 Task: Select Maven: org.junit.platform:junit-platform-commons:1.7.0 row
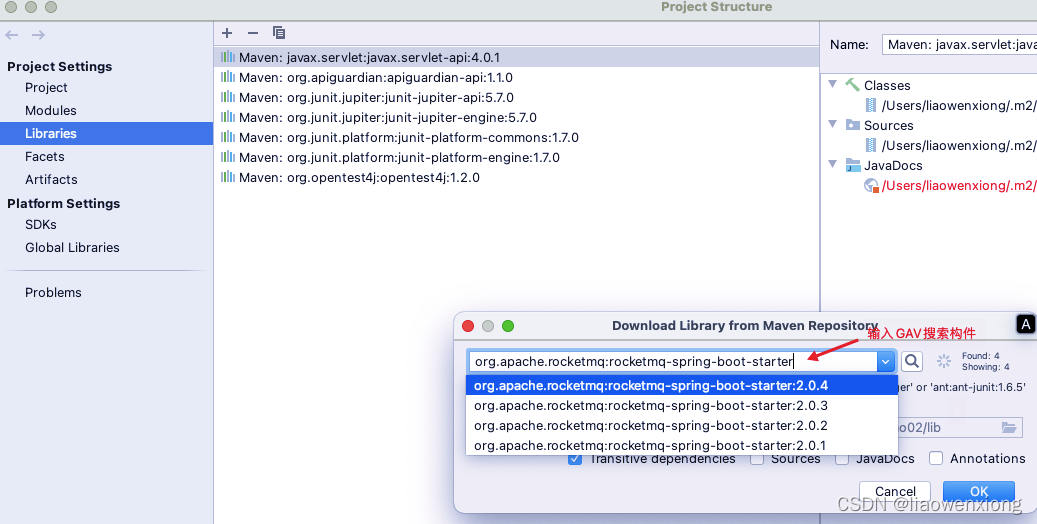point(517,137)
